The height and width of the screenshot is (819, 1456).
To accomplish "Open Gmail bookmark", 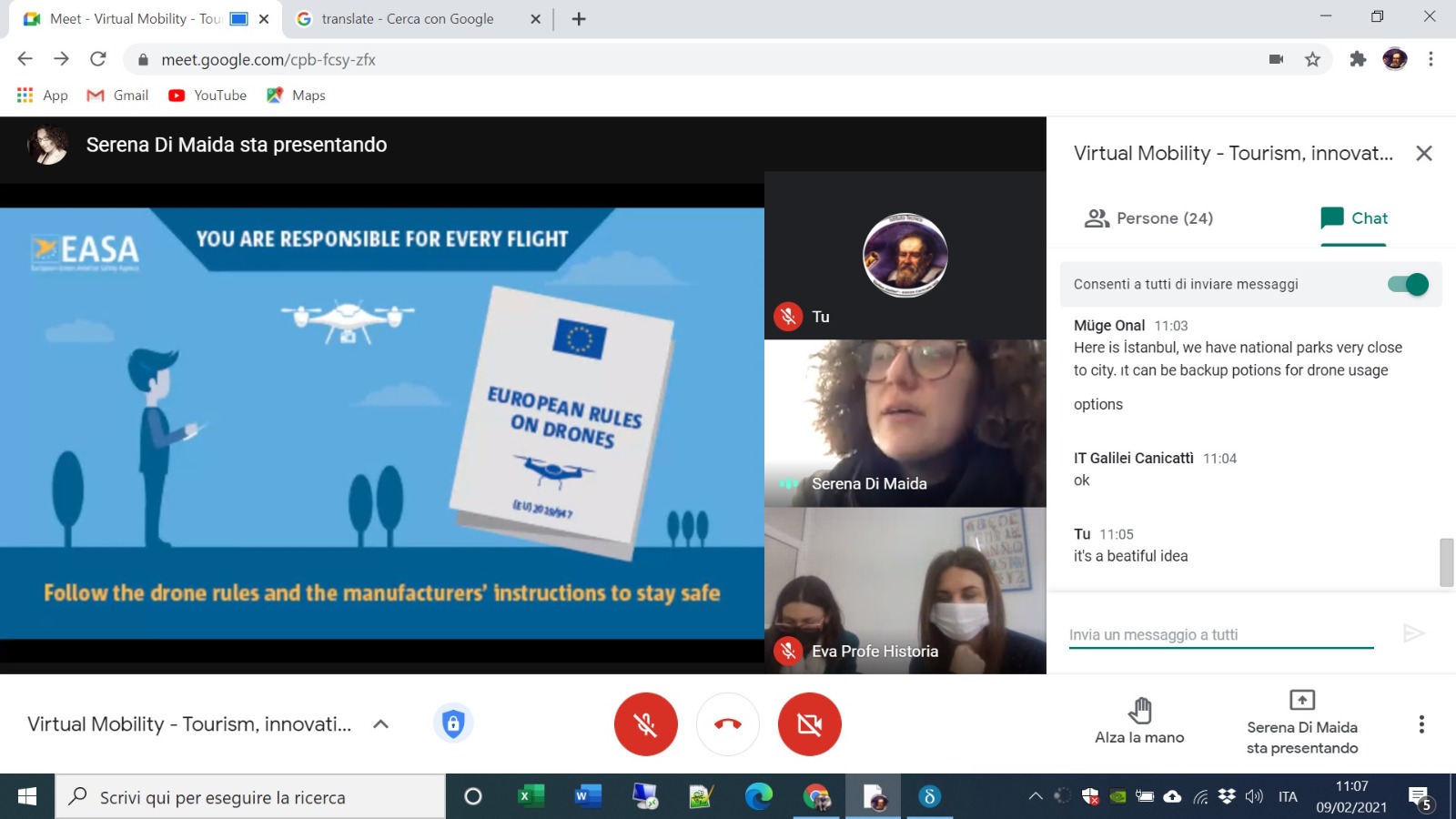I will pos(117,96).
